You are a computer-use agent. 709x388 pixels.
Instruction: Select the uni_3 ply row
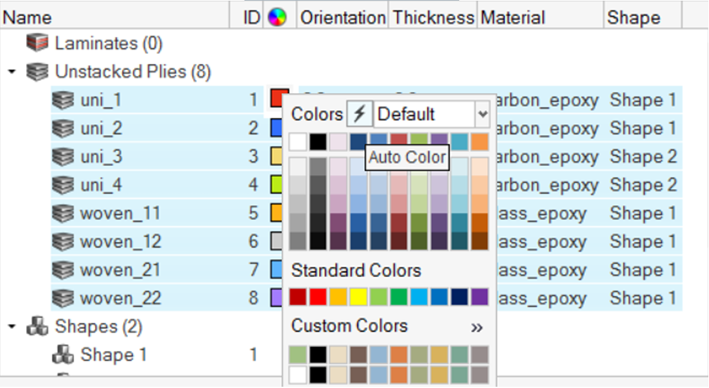pyautogui.click(x=366, y=156)
